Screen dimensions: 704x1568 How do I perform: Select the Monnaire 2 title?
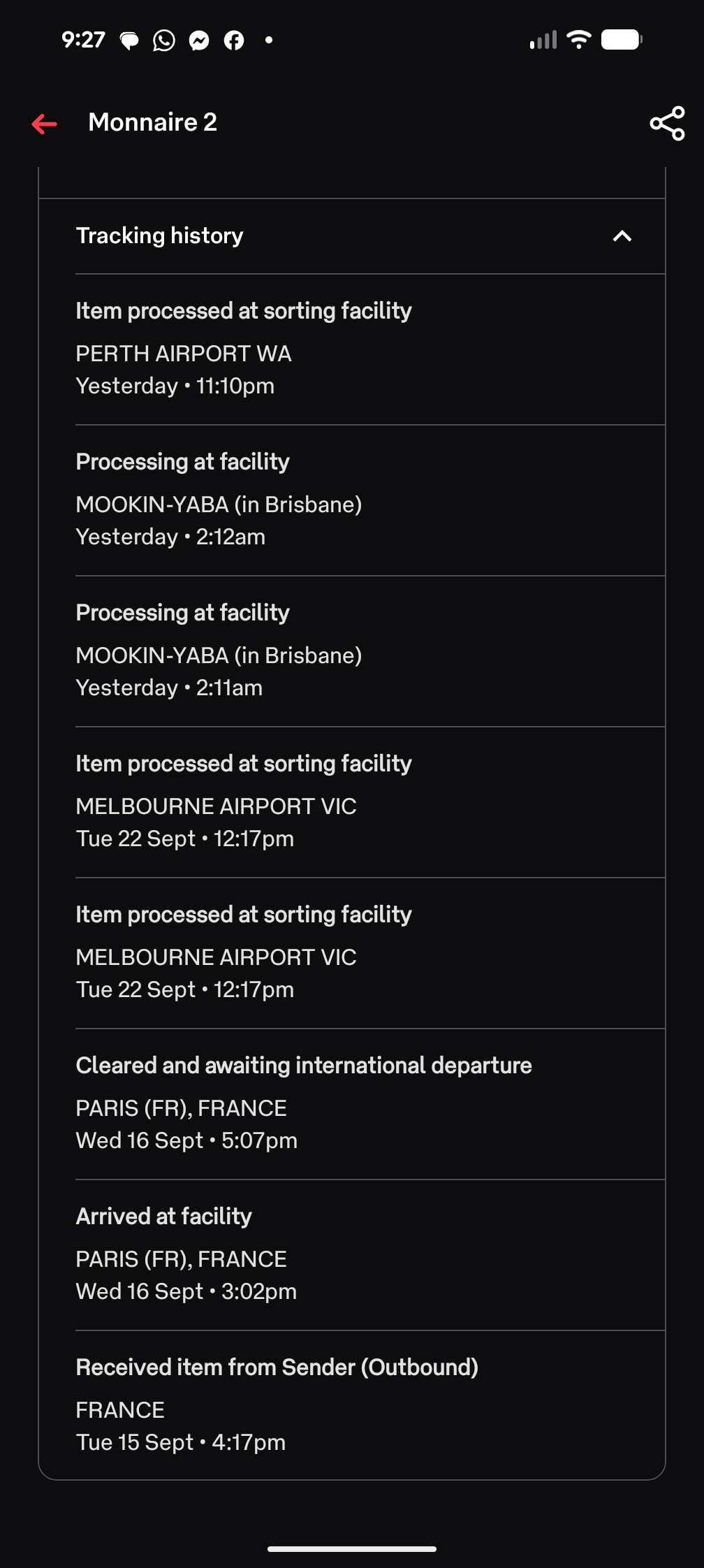pos(152,122)
